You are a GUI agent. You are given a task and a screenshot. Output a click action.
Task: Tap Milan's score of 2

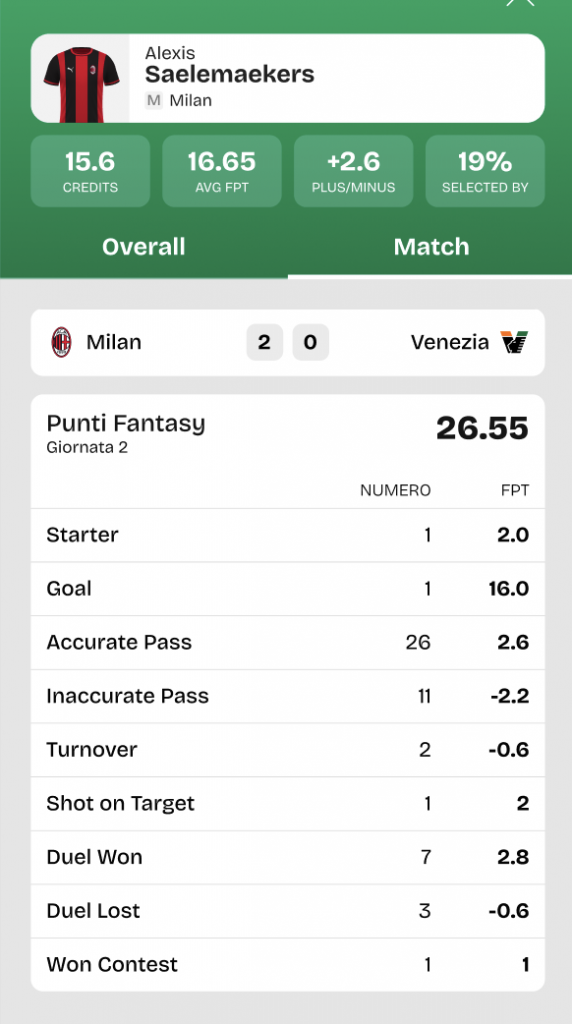pos(264,342)
